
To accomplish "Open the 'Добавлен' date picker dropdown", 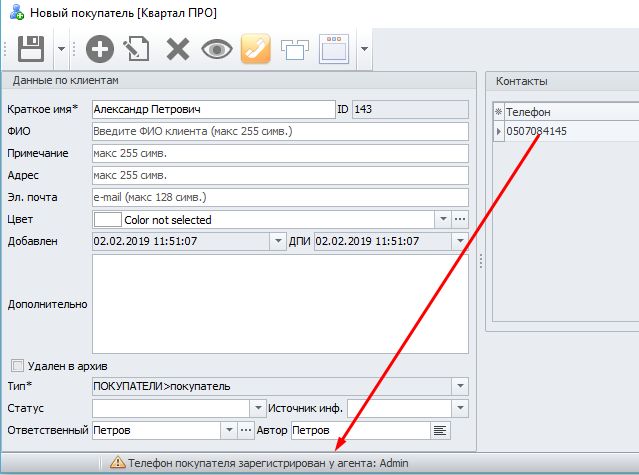I will pyautogui.click(x=277, y=241).
